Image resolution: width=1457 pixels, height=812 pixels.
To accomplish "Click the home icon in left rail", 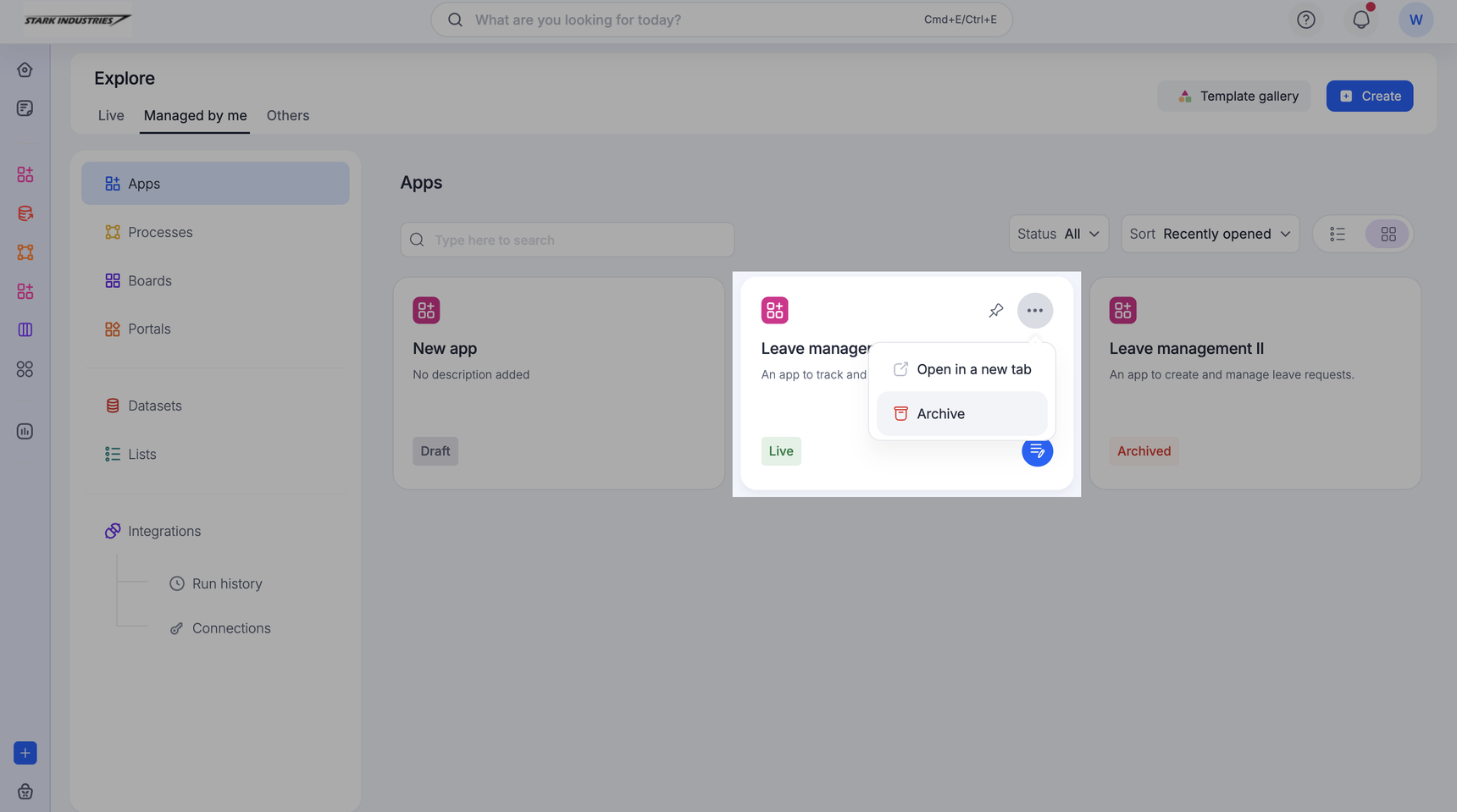I will [x=25, y=69].
